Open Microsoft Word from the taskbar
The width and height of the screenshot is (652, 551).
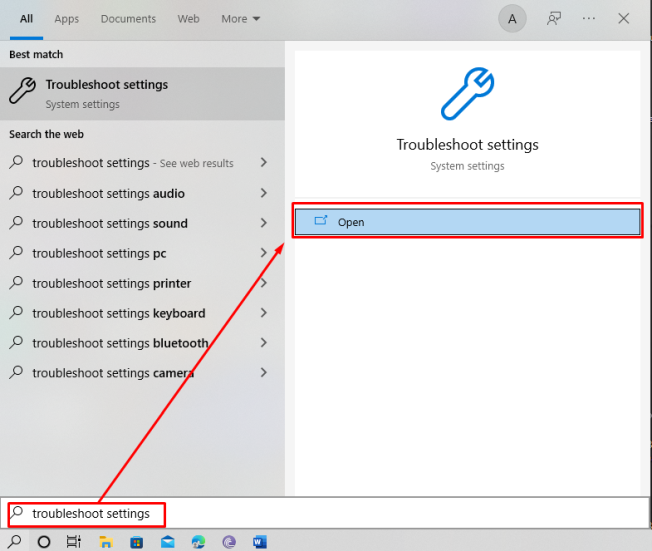click(259, 542)
